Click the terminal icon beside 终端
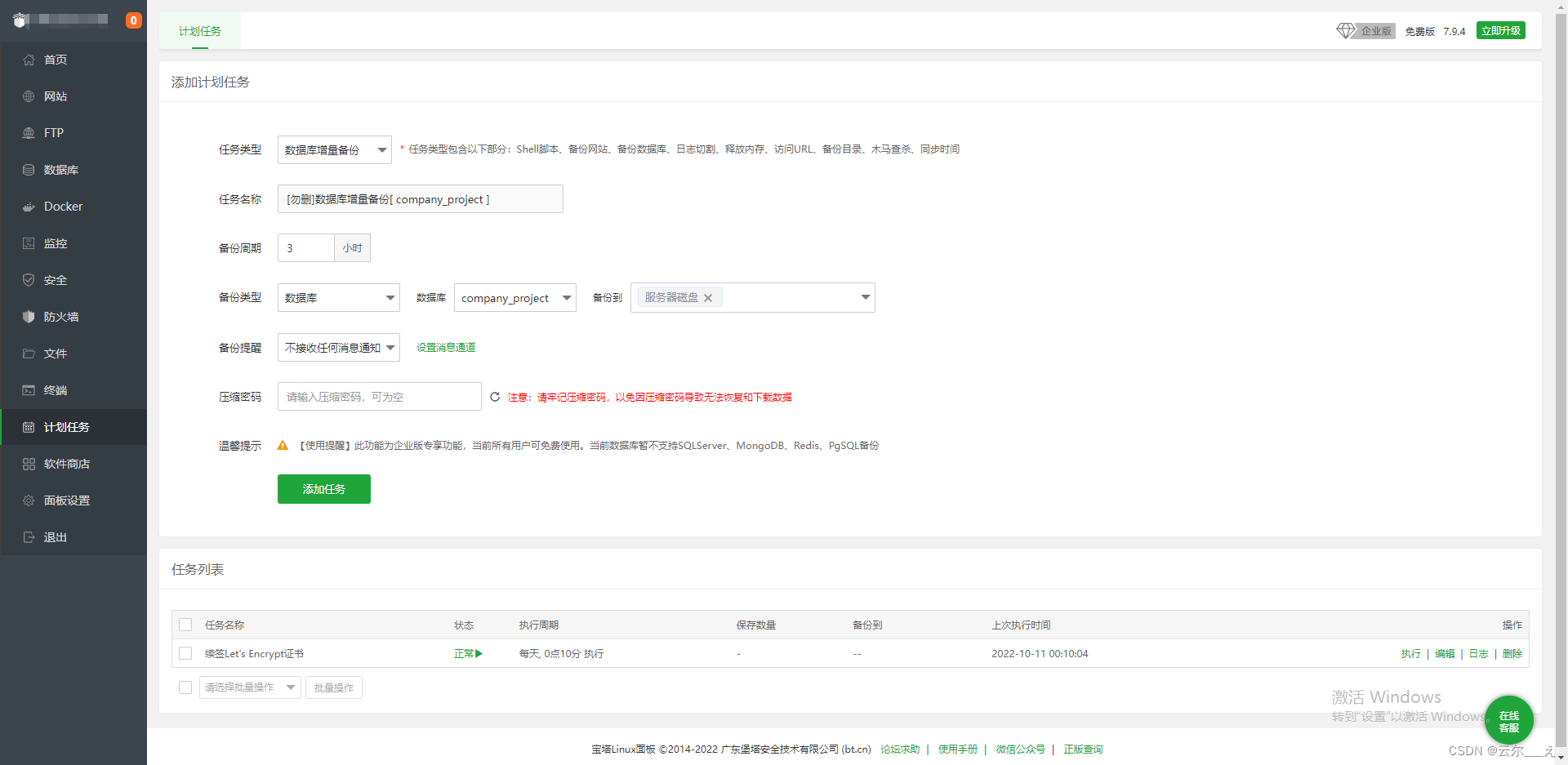Screen dimensions: 1568x765 [x=29, y=390]
